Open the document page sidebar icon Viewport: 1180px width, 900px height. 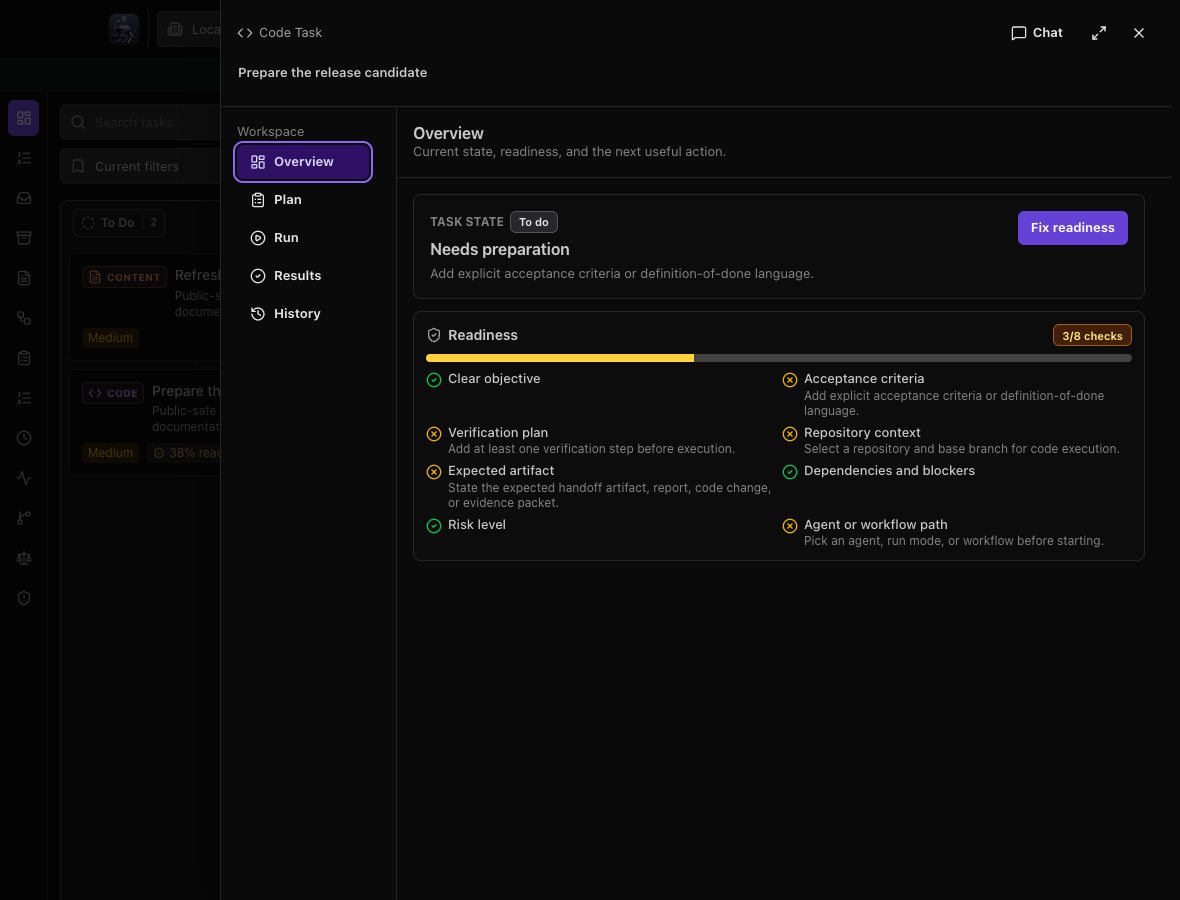24,278
